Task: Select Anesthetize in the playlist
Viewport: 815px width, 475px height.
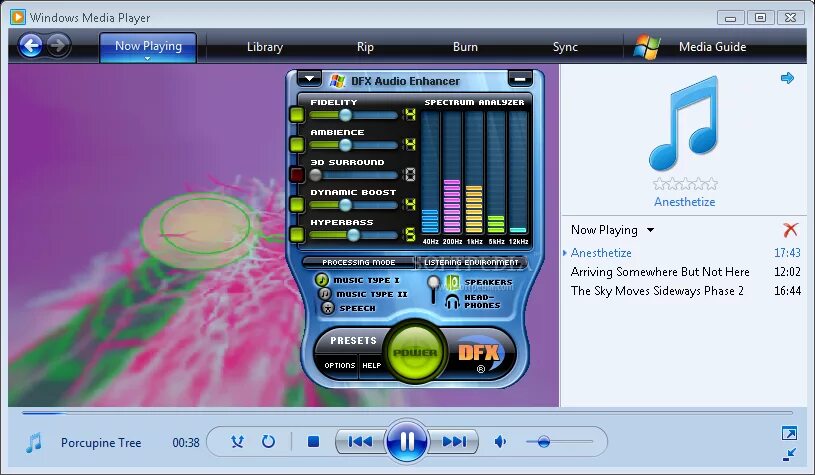Action: pyautogui.click(x=601, y=253)
